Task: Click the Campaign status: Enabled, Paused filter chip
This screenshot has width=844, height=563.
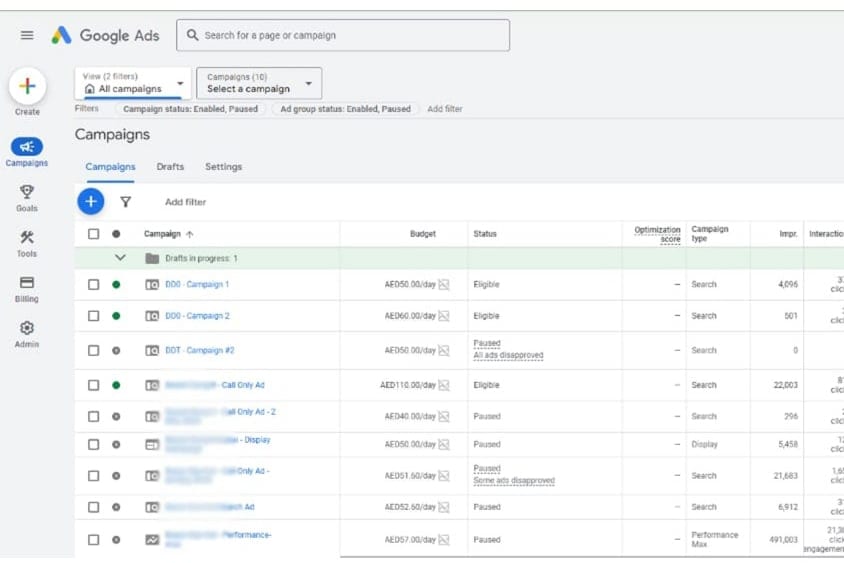Action: 191,109
